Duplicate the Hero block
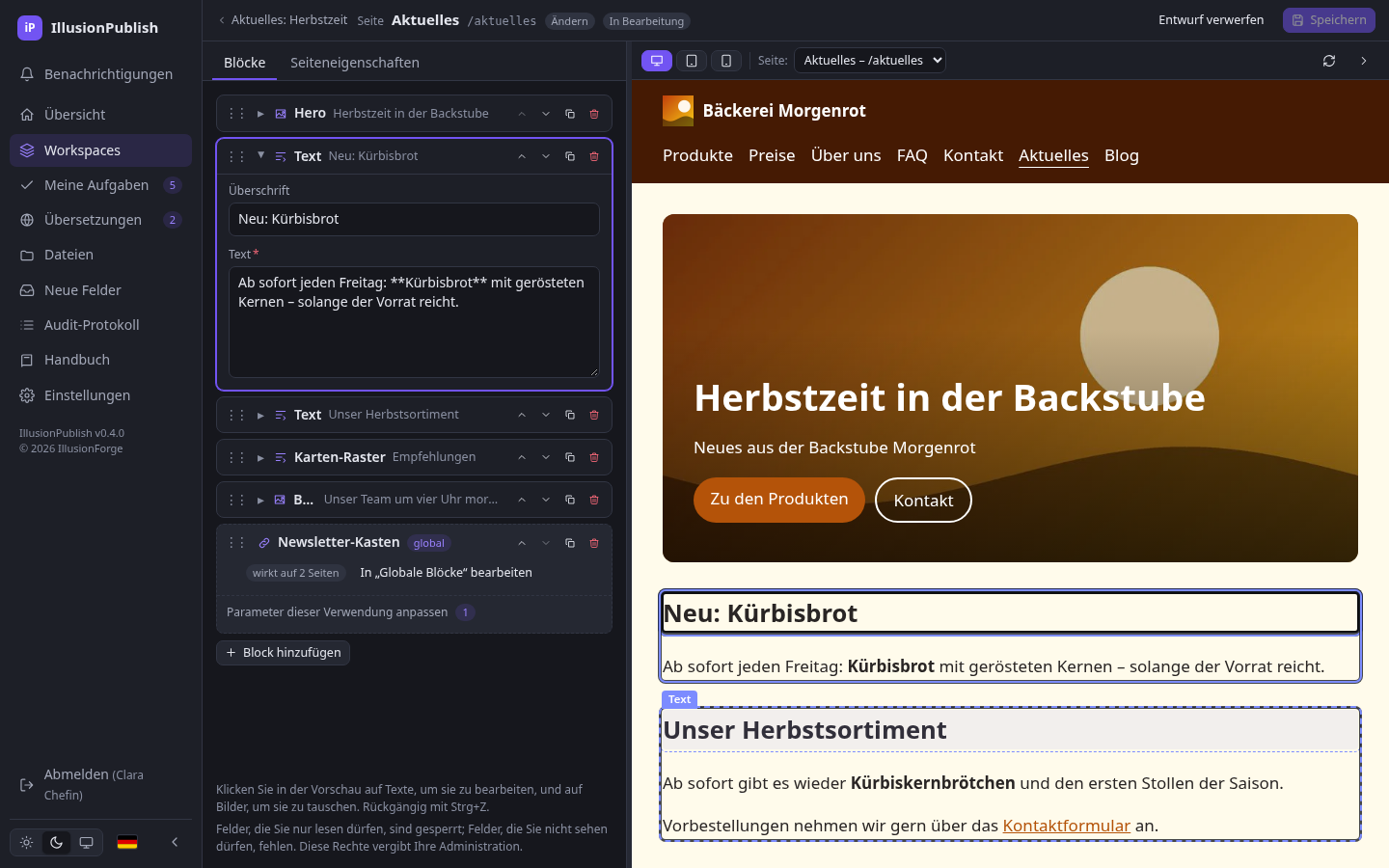 570,114
